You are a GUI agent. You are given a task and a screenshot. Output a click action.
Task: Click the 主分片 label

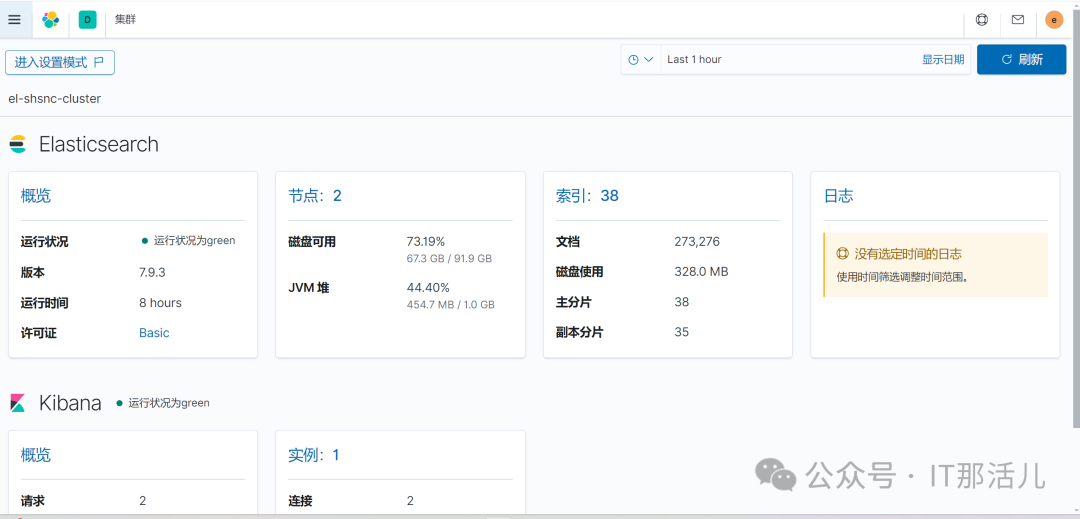coord(573,302)
